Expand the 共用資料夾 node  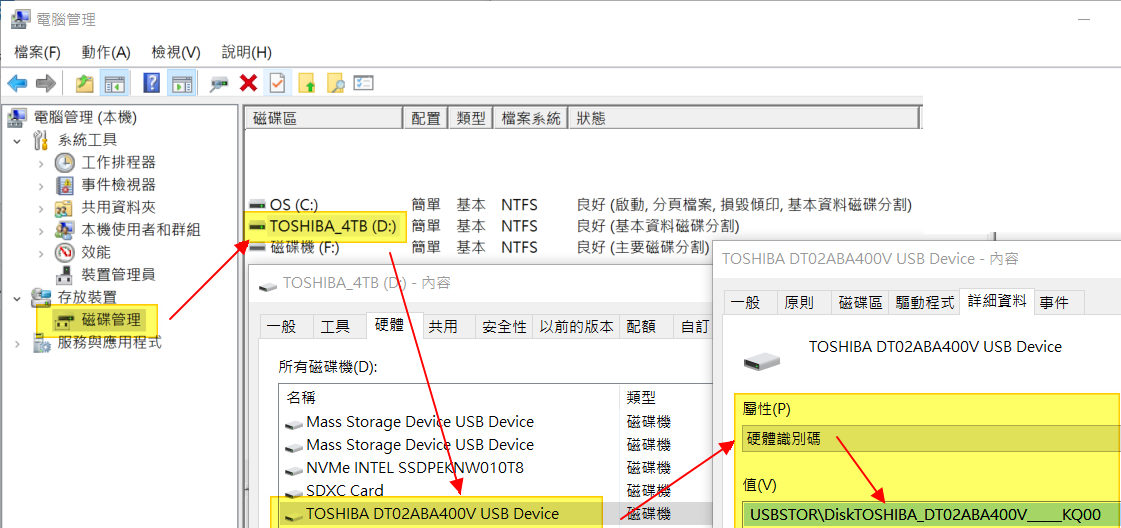point(41,208)
